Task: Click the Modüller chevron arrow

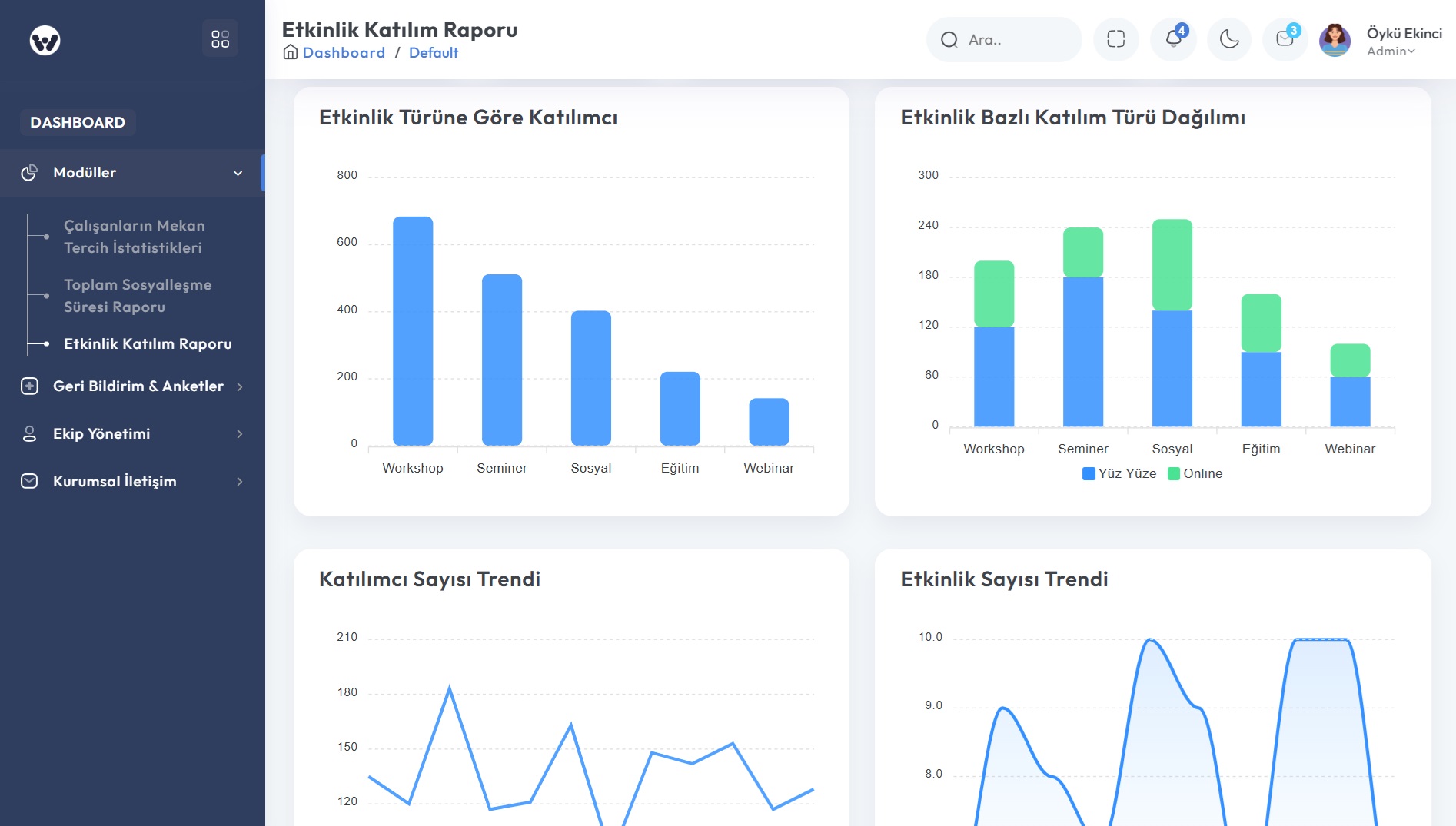Action: 238,173
